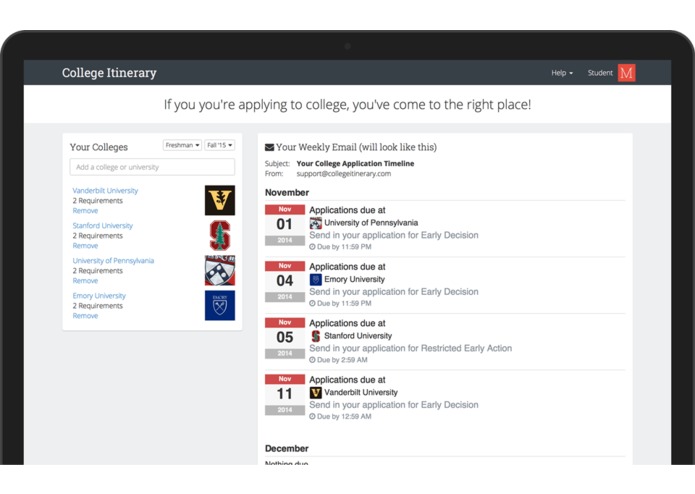Click the small Stanford icon in email timeline
The height and width of the screenshot is (494, 695).
[316, 336]
